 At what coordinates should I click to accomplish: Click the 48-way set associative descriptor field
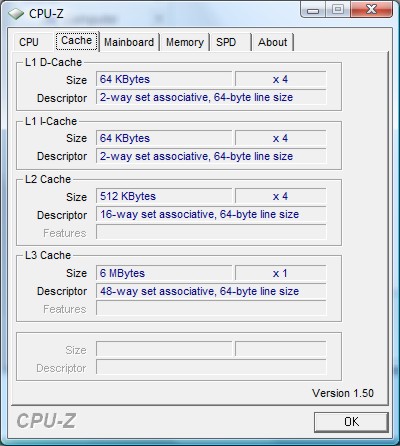(x=211, y=291)
